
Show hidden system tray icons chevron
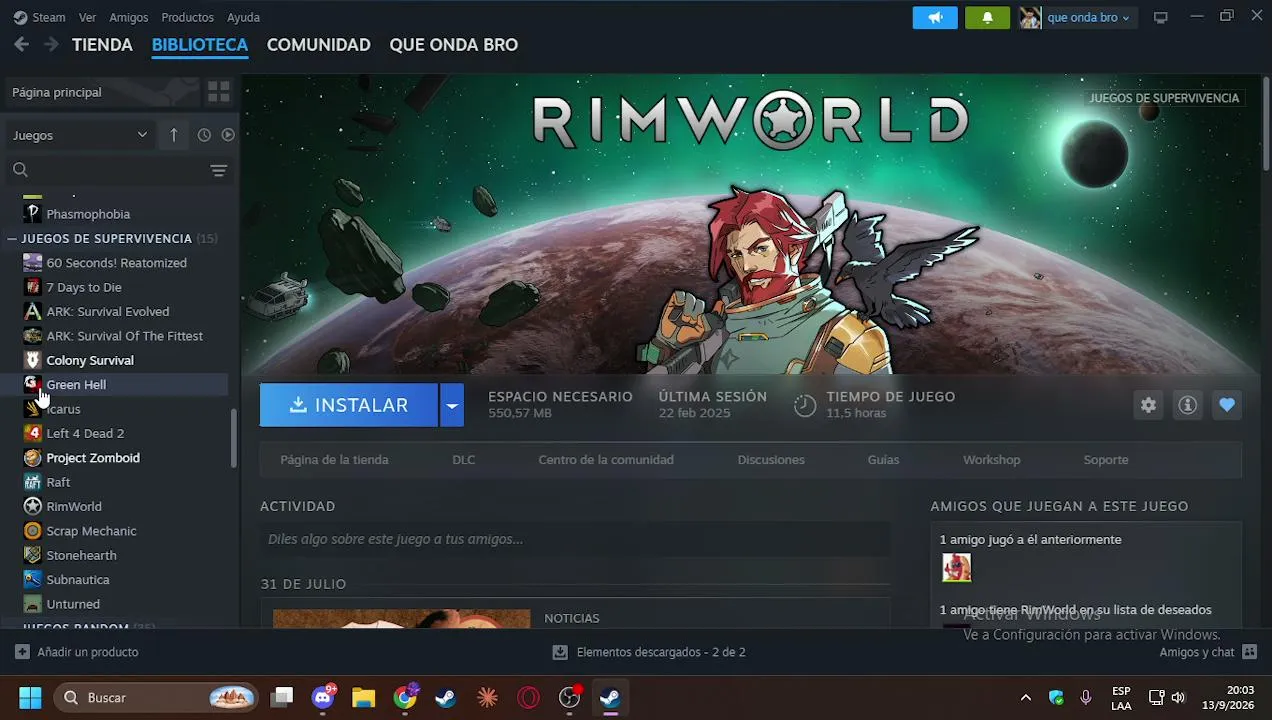coord(1025,697)
